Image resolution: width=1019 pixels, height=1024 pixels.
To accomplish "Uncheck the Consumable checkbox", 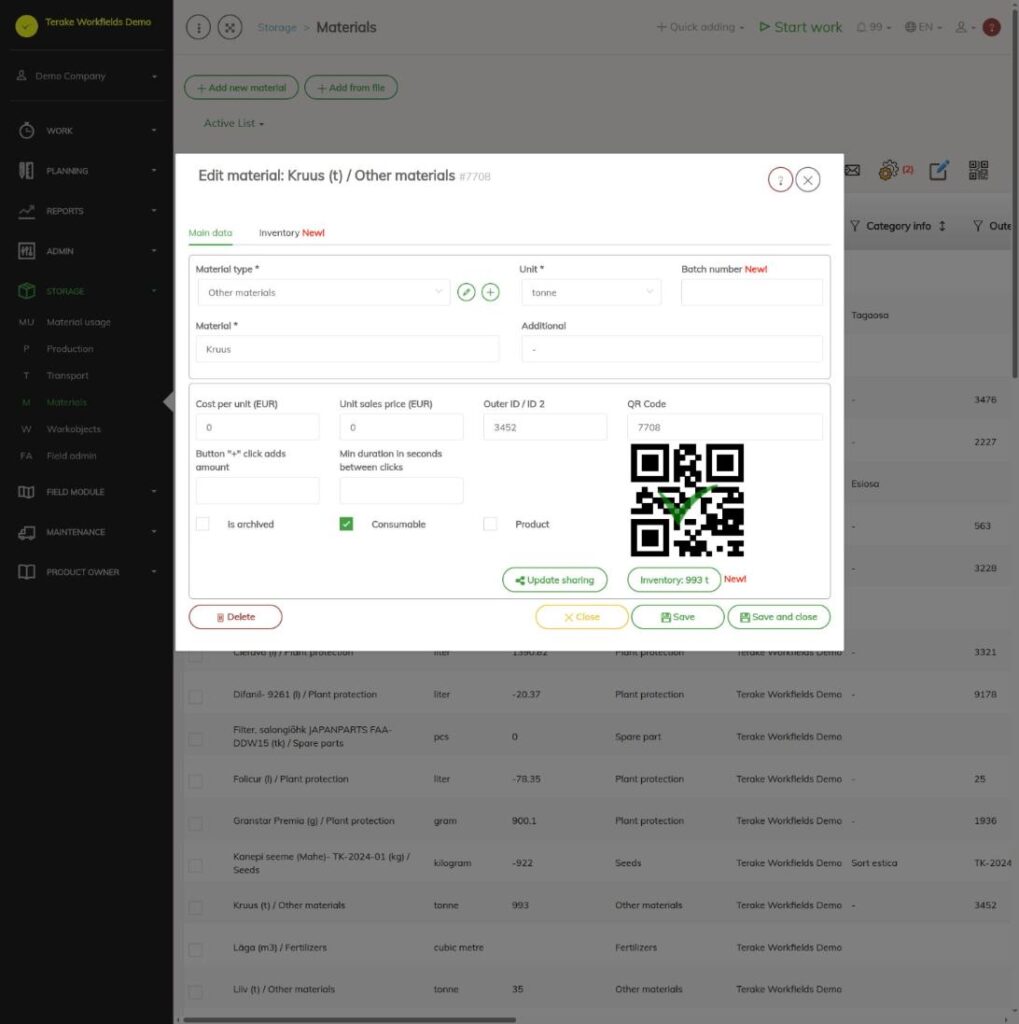I will pyautogui.click(x=346, y=524).
